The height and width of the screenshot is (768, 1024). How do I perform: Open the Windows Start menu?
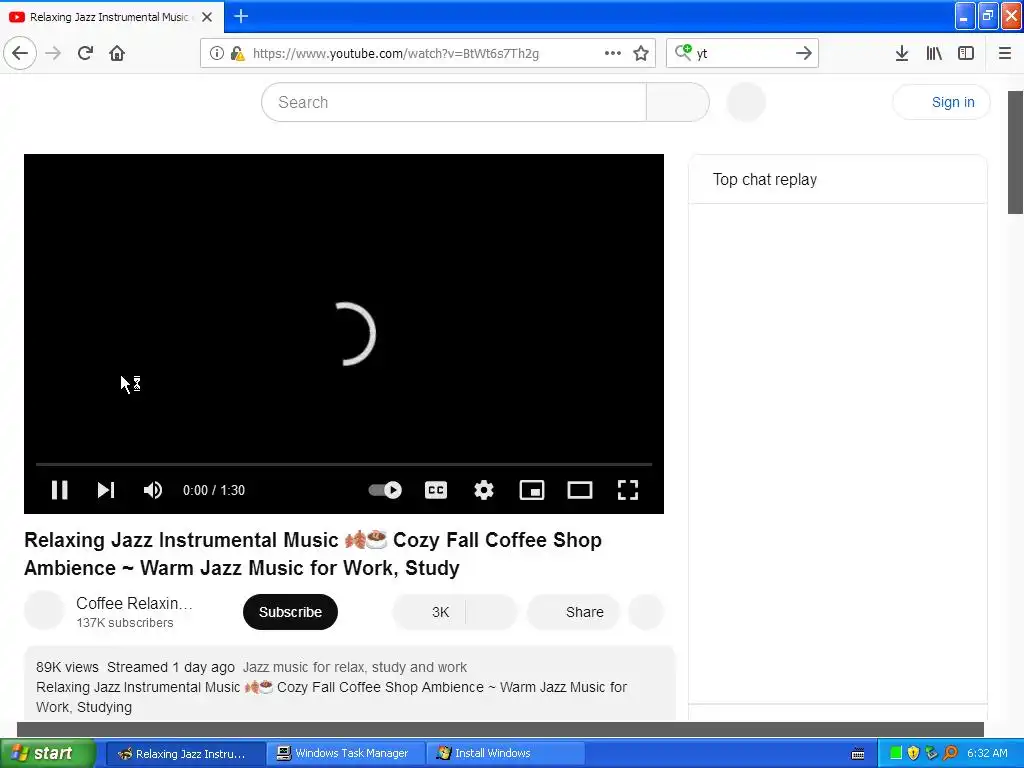tap(47, 753)
